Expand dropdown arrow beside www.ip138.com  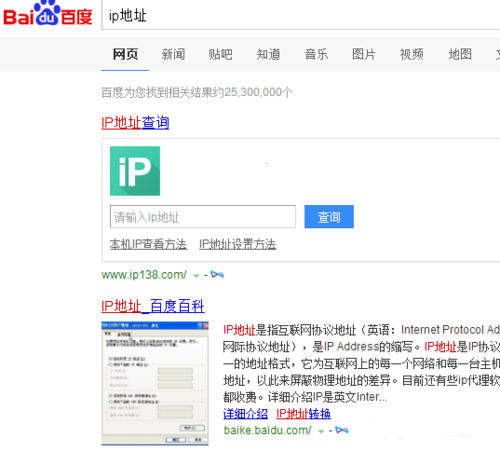[196, 276]
